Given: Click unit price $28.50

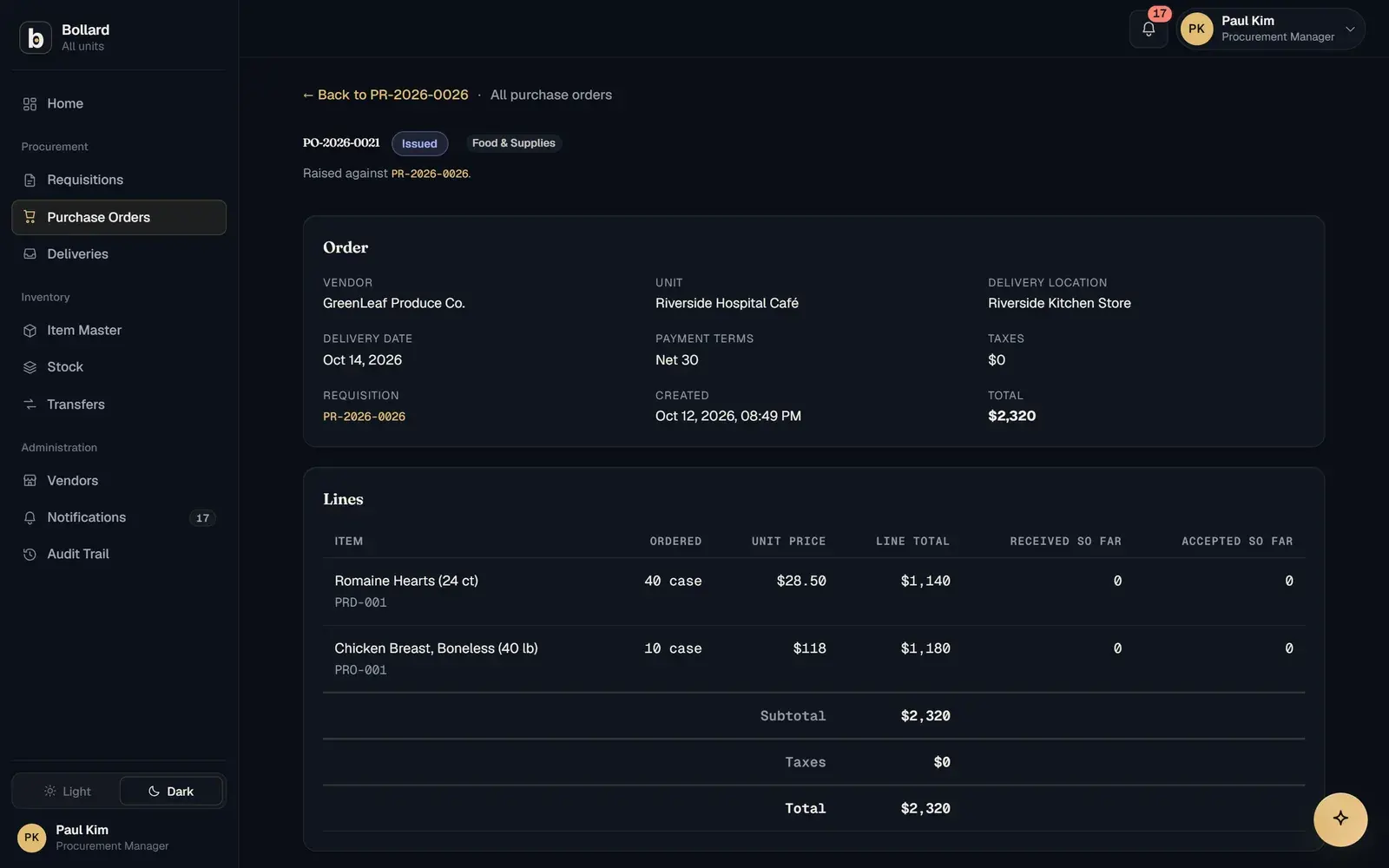Looking at the screenshot, I should [801, 581].
